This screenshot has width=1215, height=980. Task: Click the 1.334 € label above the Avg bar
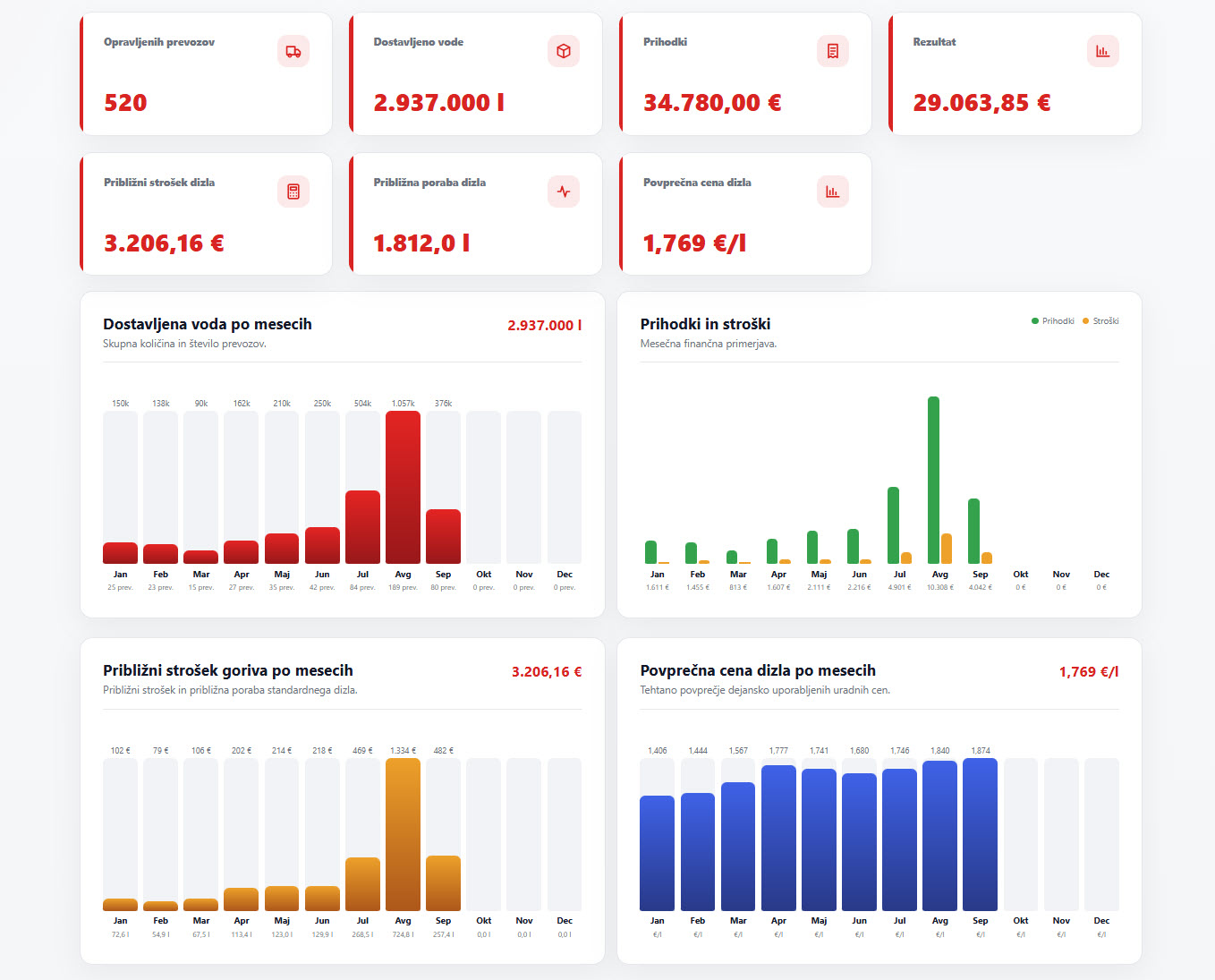[403, 751]
